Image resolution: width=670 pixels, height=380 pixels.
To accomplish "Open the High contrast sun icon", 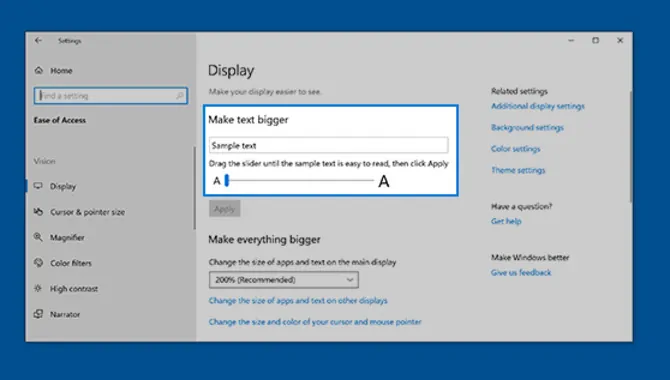I will click(38, 288).
